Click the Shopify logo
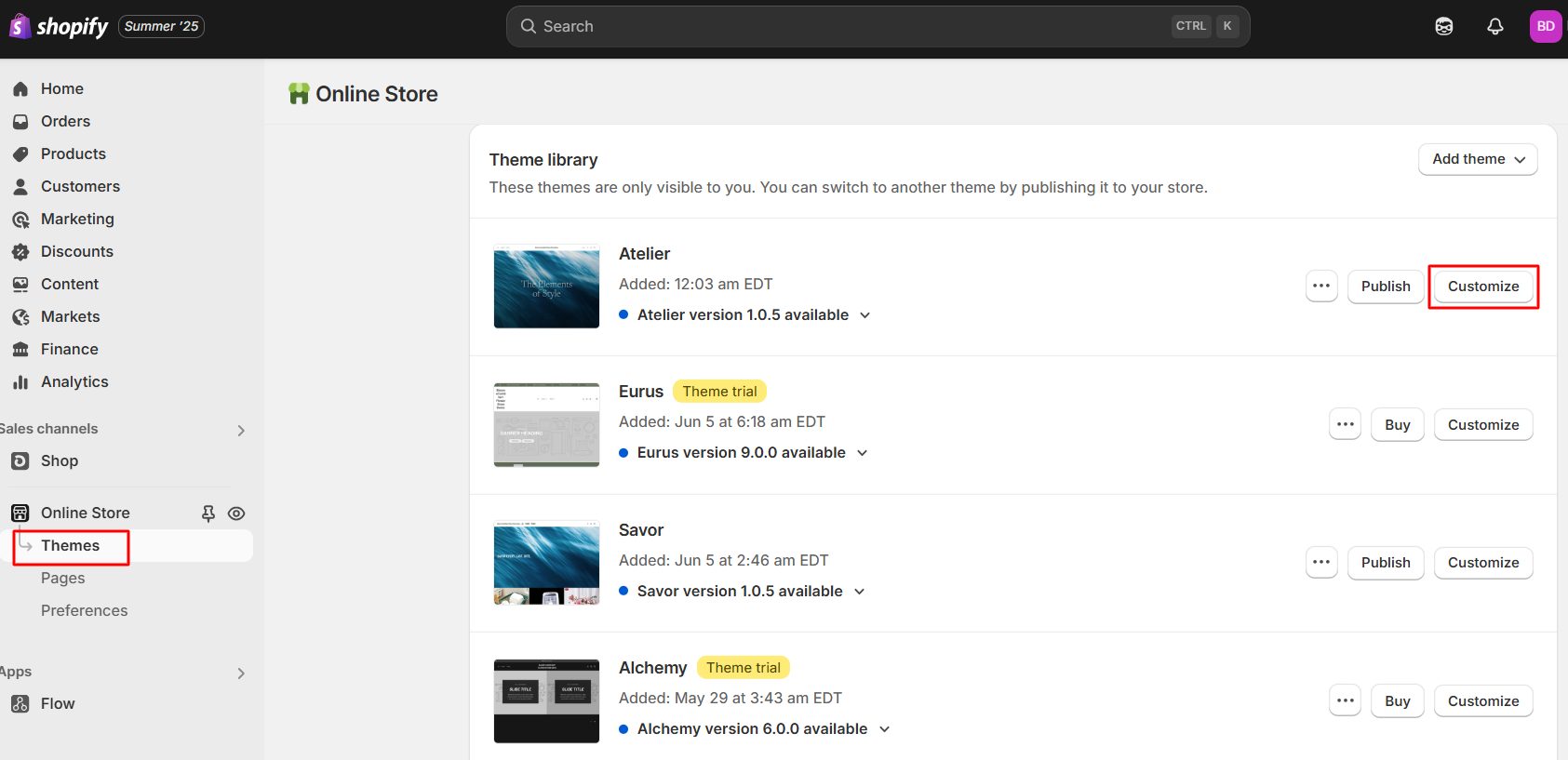The width and height of the screenshot is (1568, 760). point(59,26)
